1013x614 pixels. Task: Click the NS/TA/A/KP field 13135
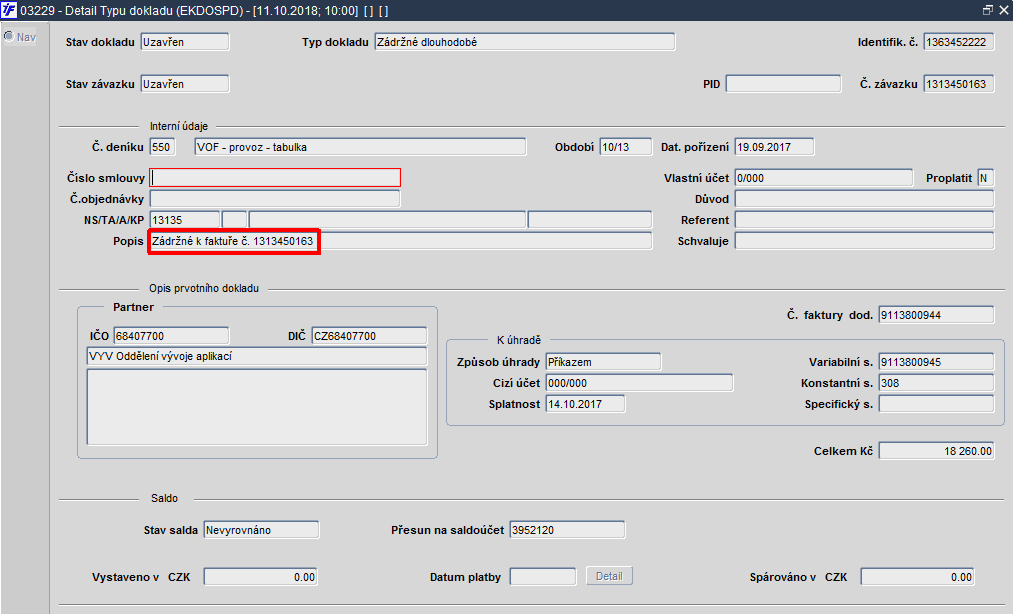[x=185, y=220]
